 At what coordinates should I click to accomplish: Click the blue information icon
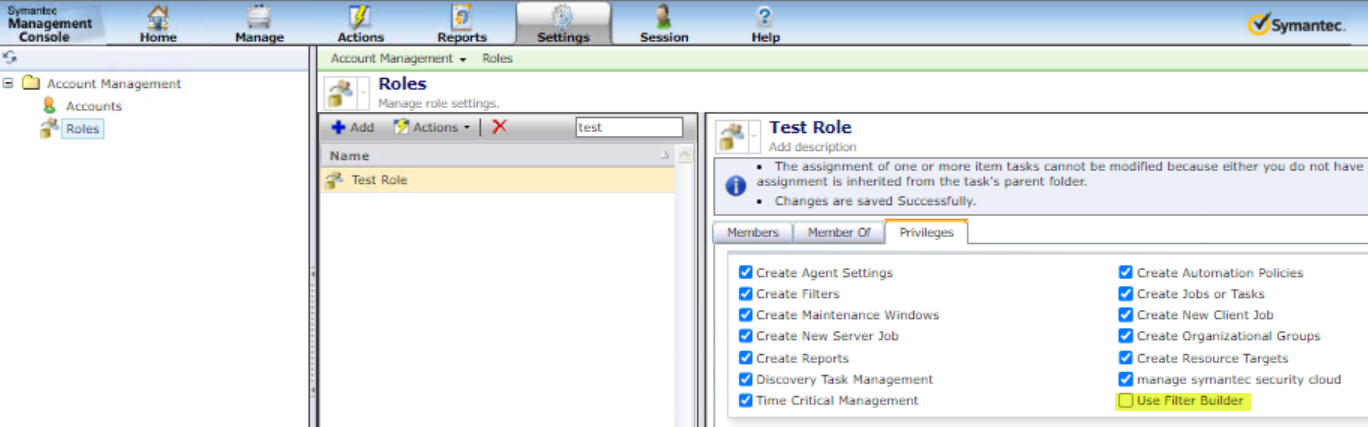735,186
